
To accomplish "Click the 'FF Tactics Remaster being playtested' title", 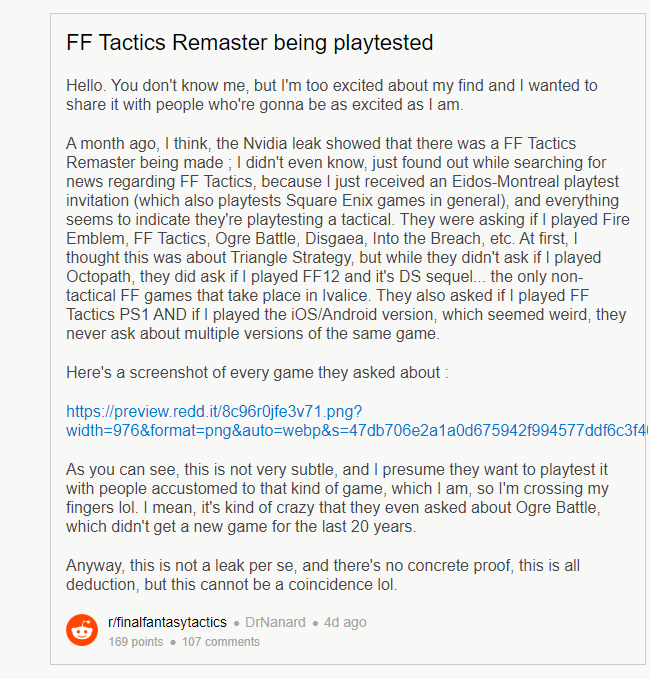I will tap(249, 42).
